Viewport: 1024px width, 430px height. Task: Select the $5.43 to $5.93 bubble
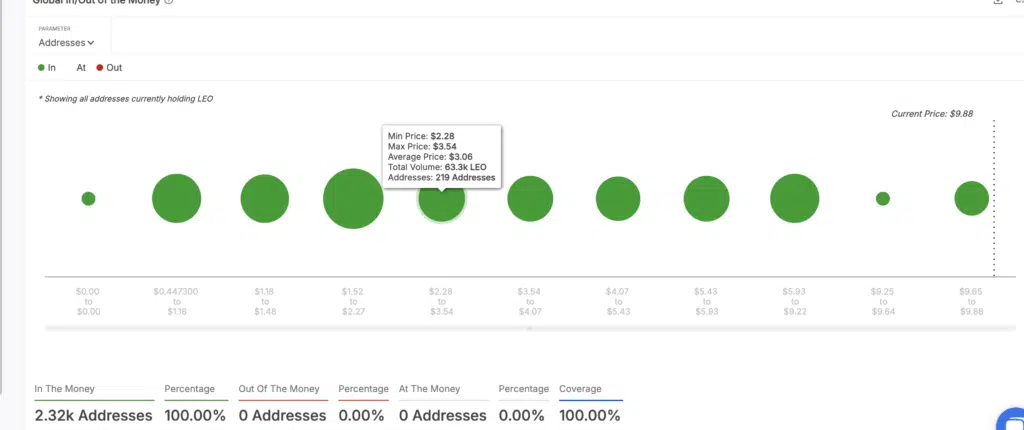(707, 199)
